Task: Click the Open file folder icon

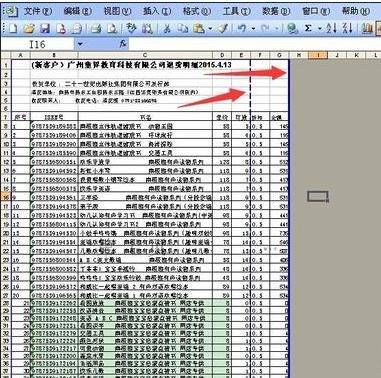Action: pos(29,29)
